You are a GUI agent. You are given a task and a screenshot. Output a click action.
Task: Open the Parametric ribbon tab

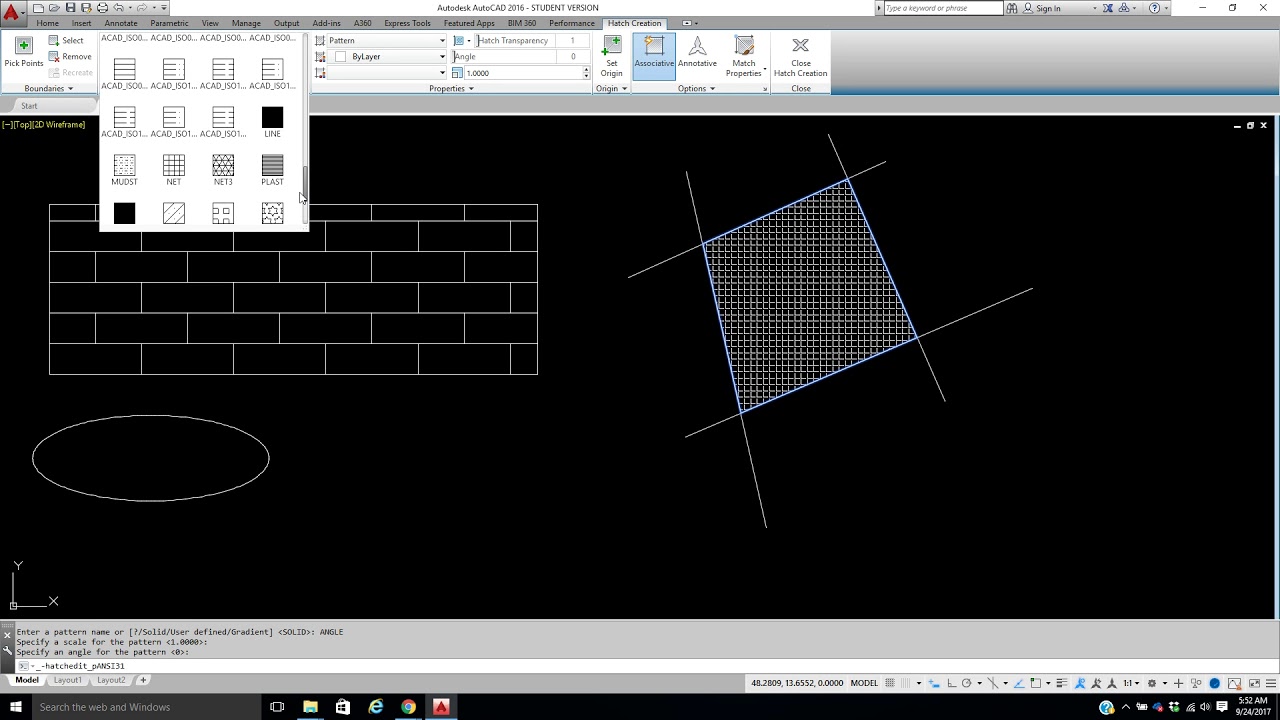point(169,23)
